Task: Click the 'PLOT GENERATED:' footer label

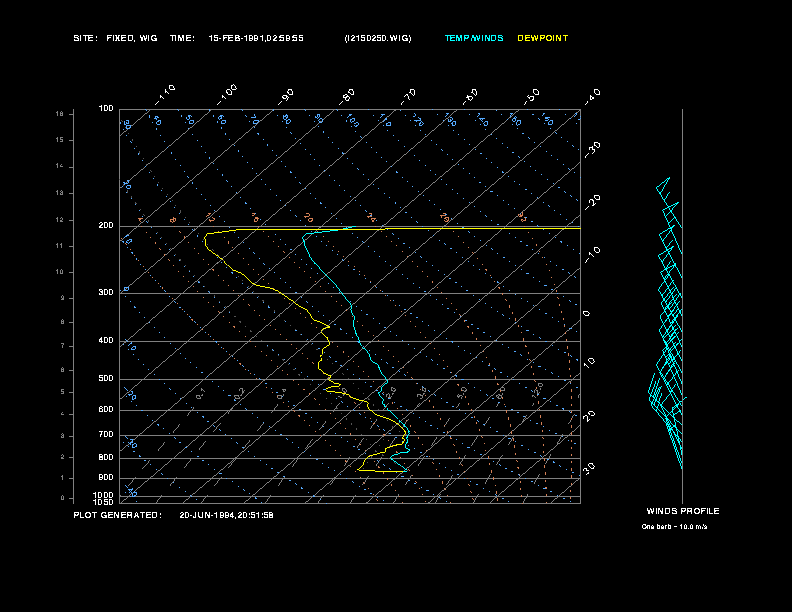Action: click(118, 515)
